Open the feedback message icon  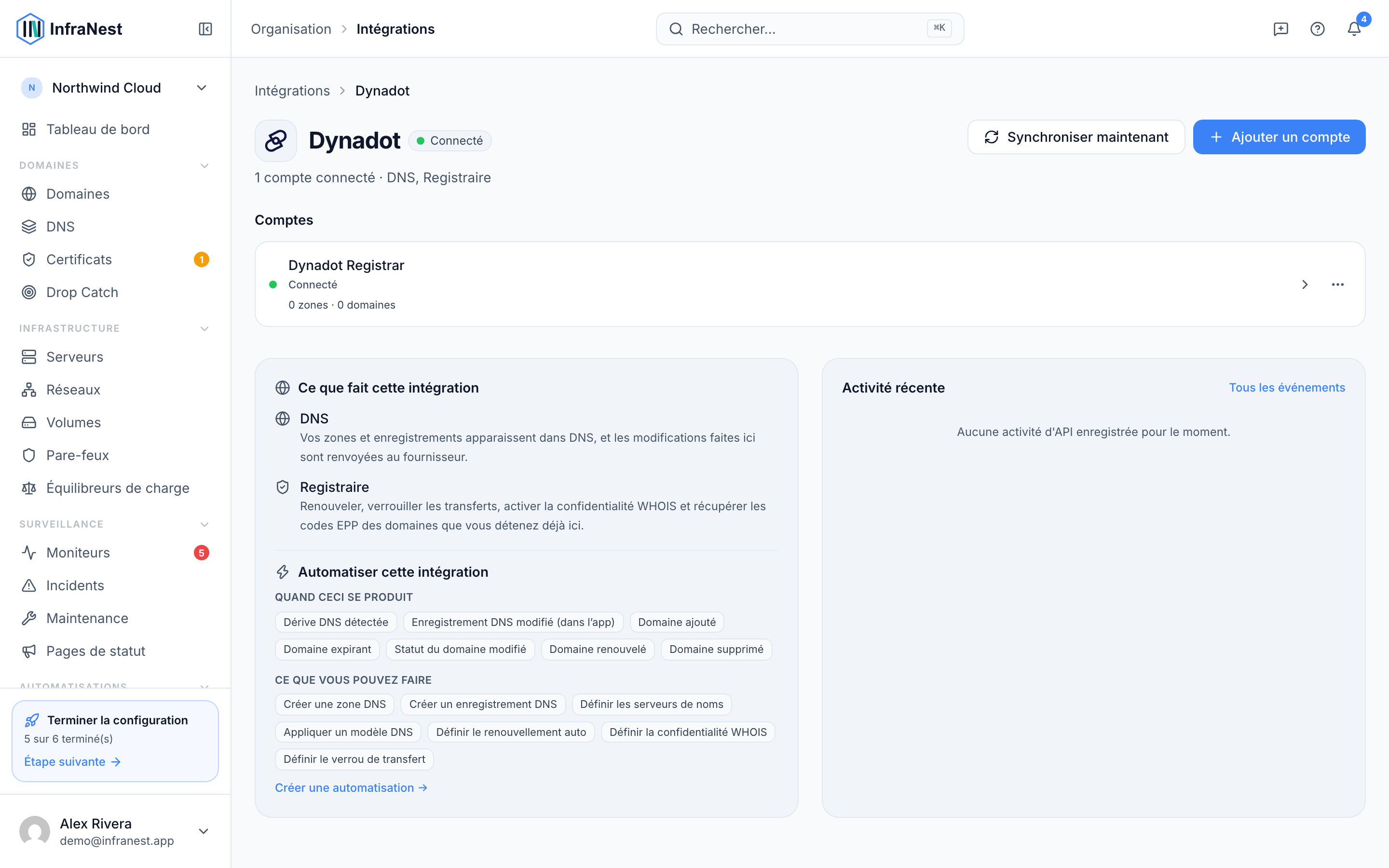tap(1280, 29)
